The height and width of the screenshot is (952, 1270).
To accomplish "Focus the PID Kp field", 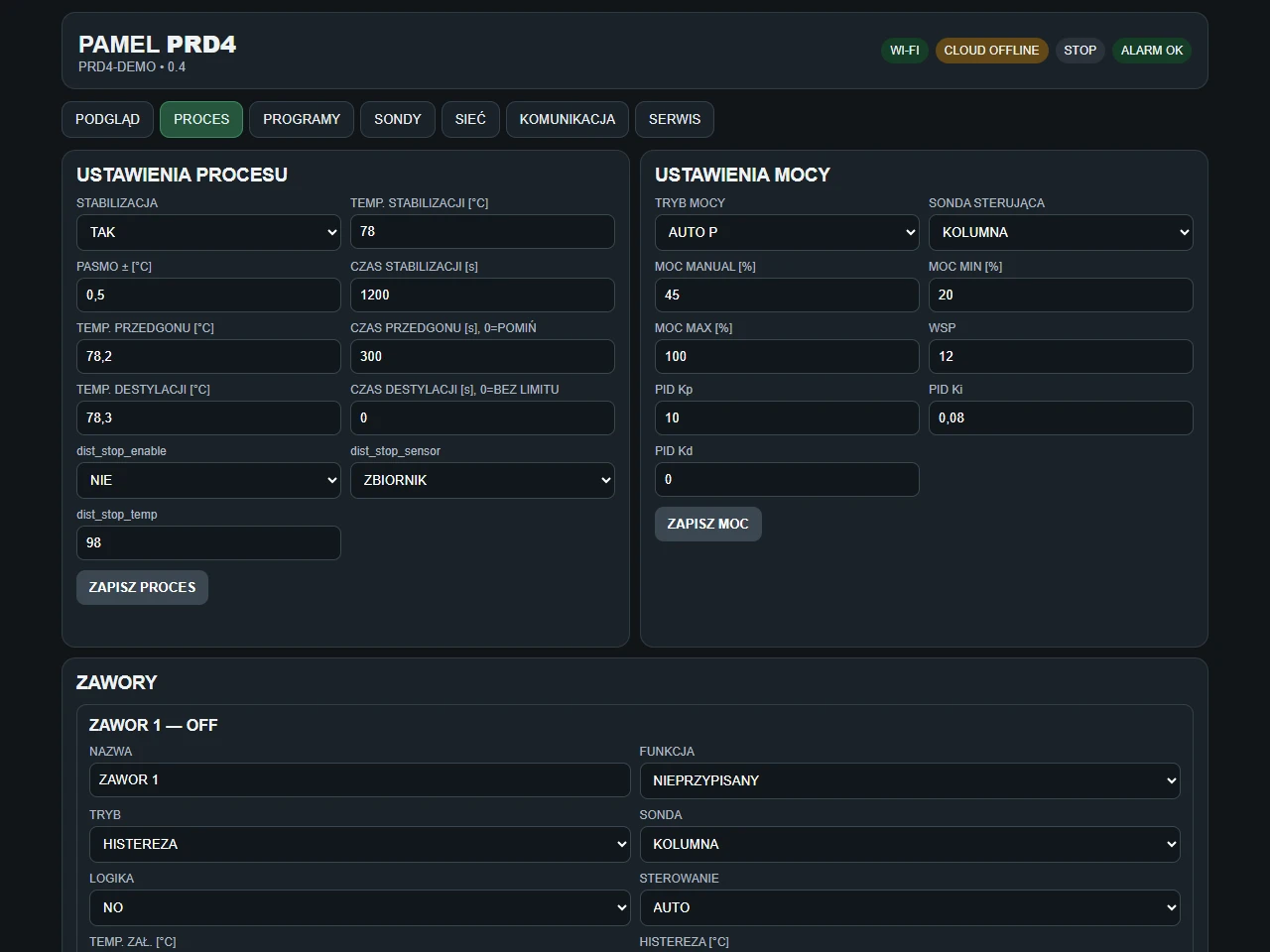I will [x=787, y=417].
